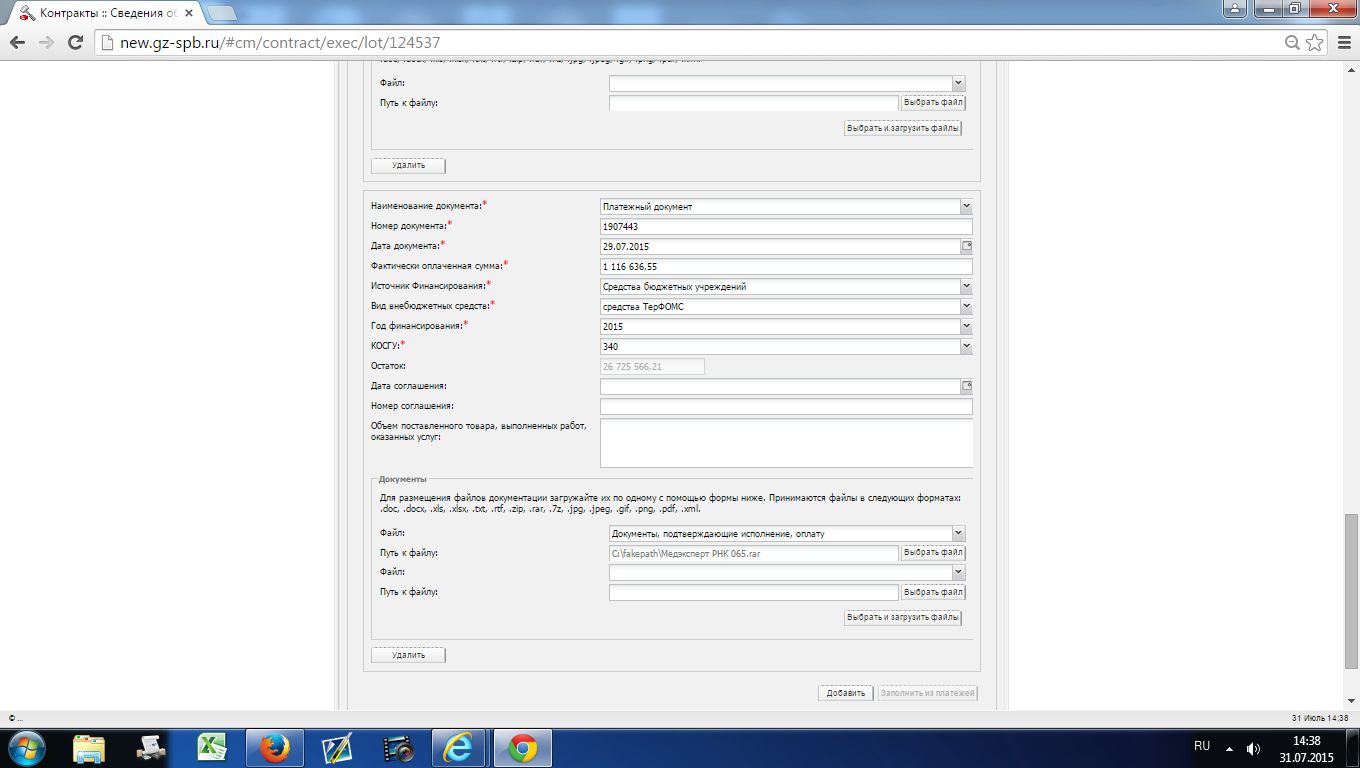
Task: Expand the КОСГУ dropdown showing 340
Action: pyautogui.click(x=966, y=346)
